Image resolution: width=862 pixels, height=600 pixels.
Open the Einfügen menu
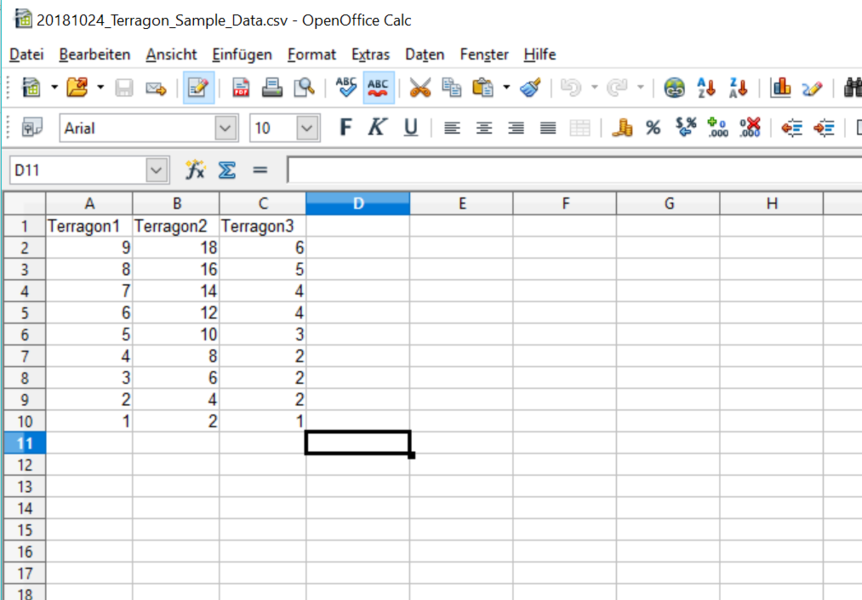coord(242,54)
